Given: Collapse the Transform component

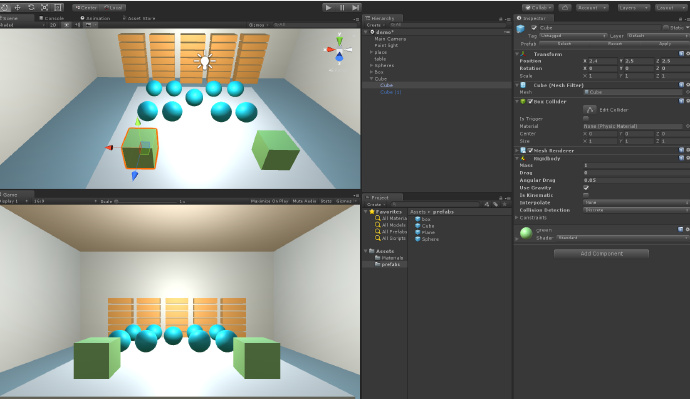Looking at the screenshot, I should coord(517,54).
